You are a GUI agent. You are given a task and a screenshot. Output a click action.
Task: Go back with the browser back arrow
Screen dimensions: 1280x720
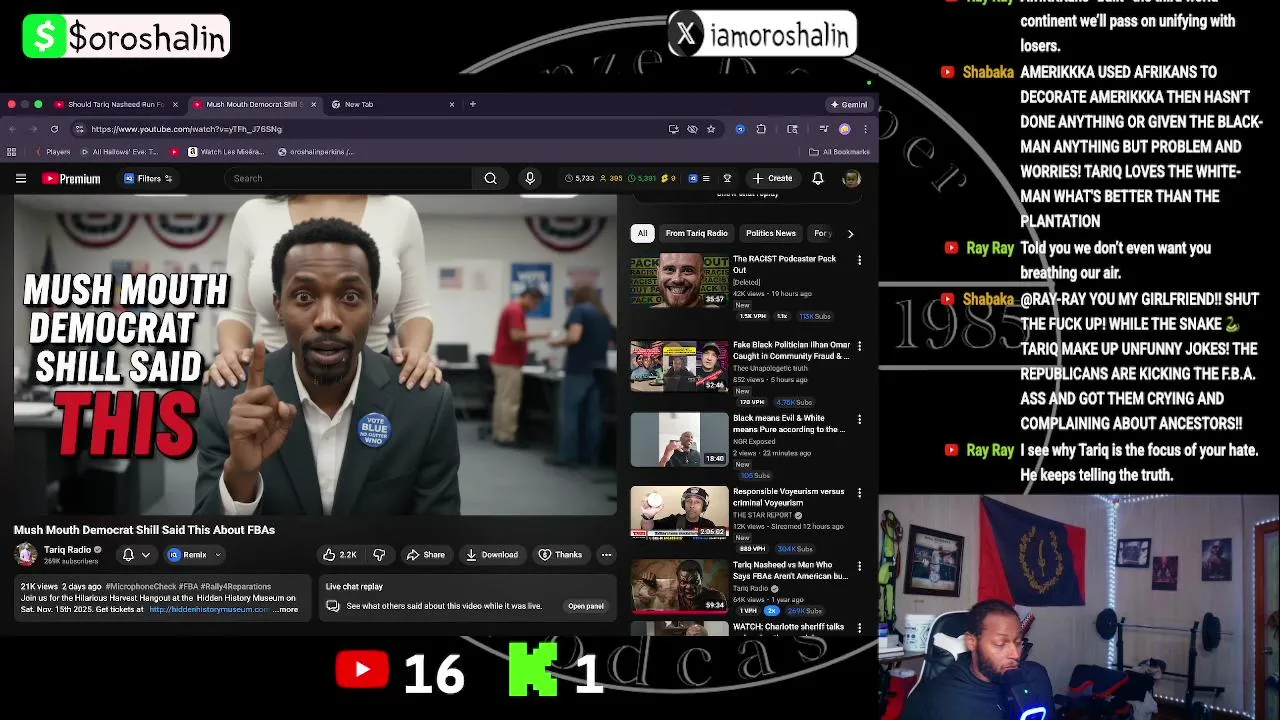click(x=12, y=129)
